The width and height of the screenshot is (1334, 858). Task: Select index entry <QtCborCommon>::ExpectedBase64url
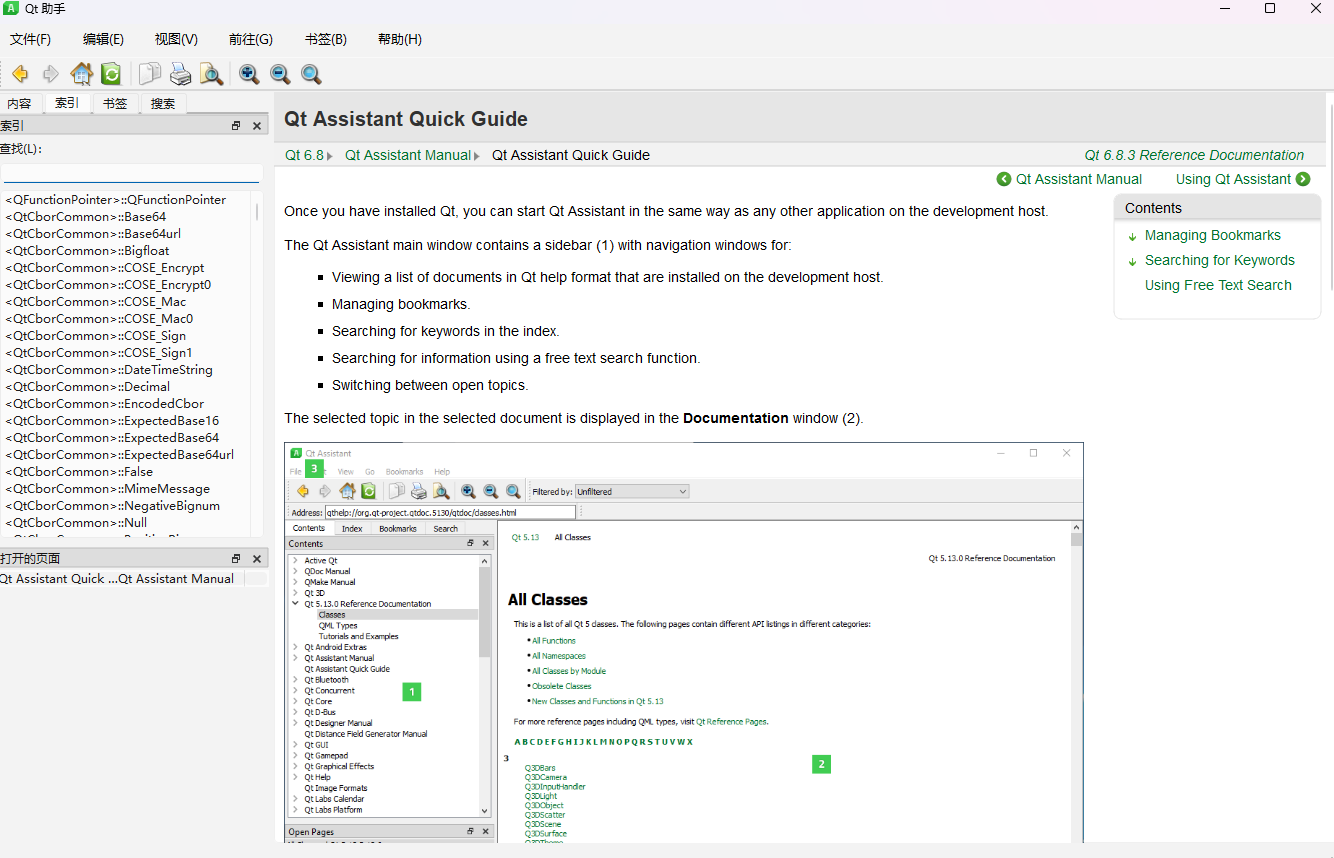[x=119, y=455]
